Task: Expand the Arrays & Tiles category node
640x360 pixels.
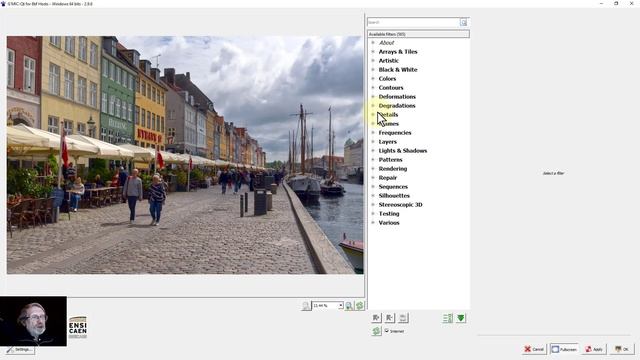Action: (x=373, y=52)
